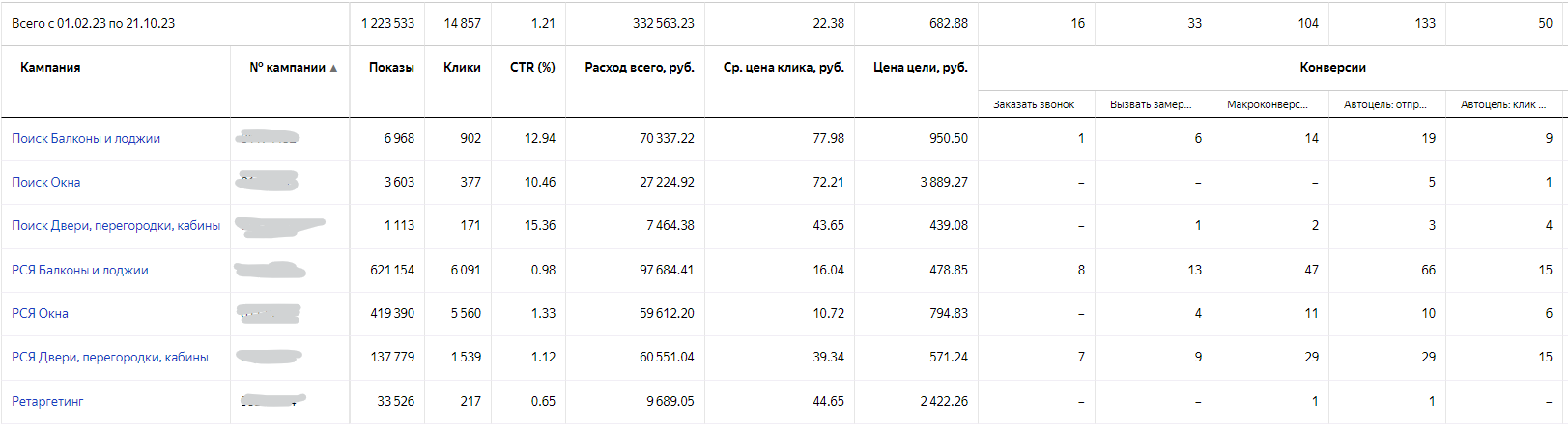This screenshot has height=433, width=1568.
Task: Click the totals row date range label
Action: click(94, 23)
